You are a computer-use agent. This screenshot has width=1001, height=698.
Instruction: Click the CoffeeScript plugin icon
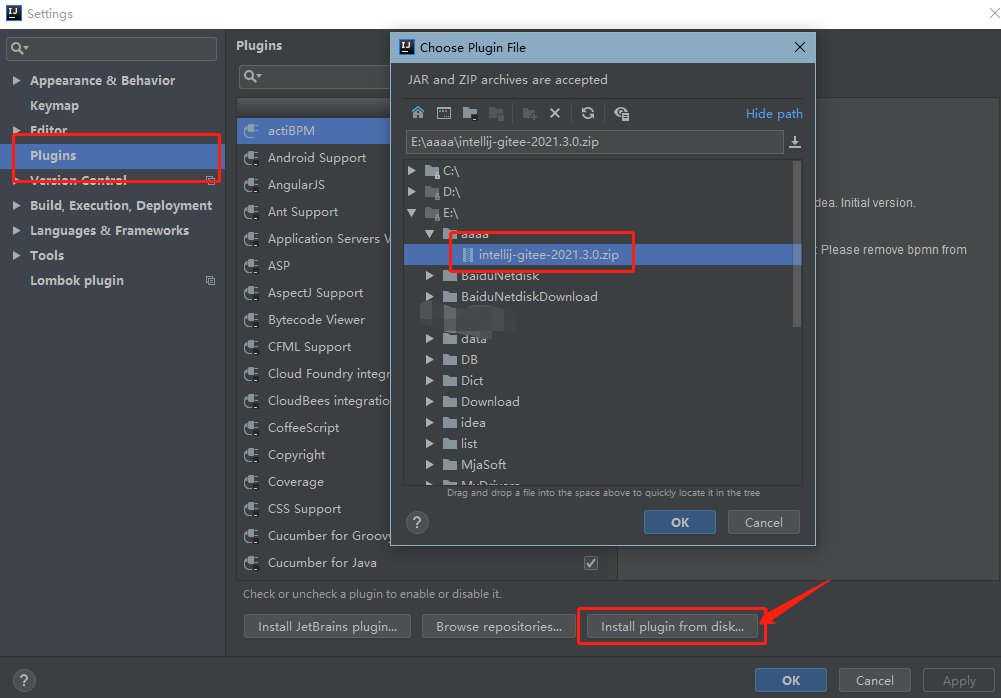click(x=252, y=428)
